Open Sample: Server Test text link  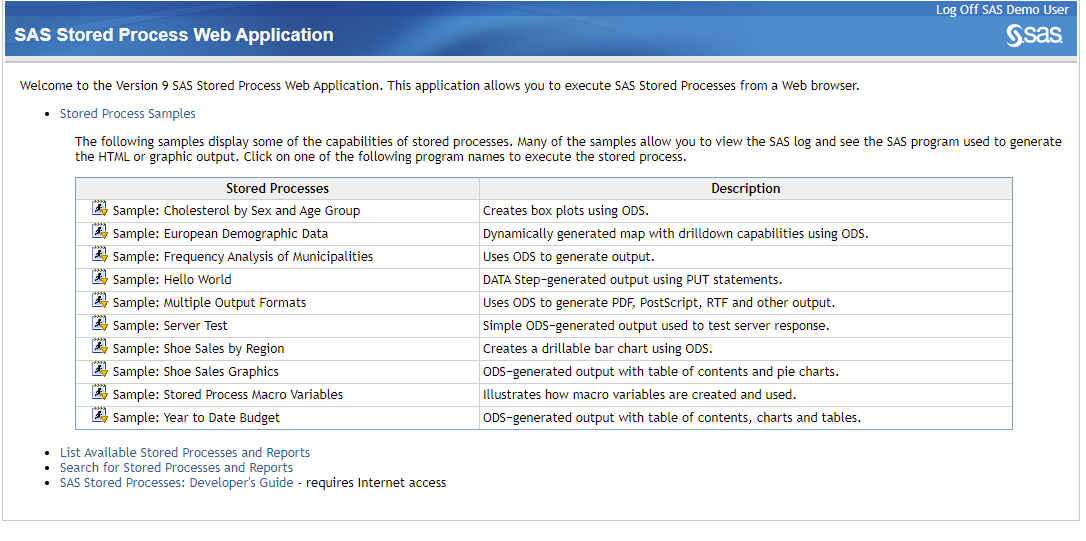point(170,326)
